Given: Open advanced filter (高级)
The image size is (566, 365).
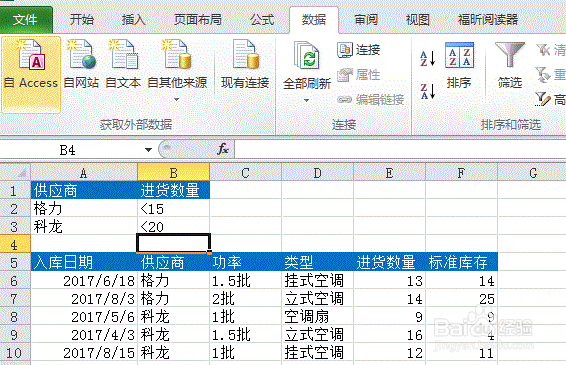Looking at the screenshot, I should coord(551,99).
